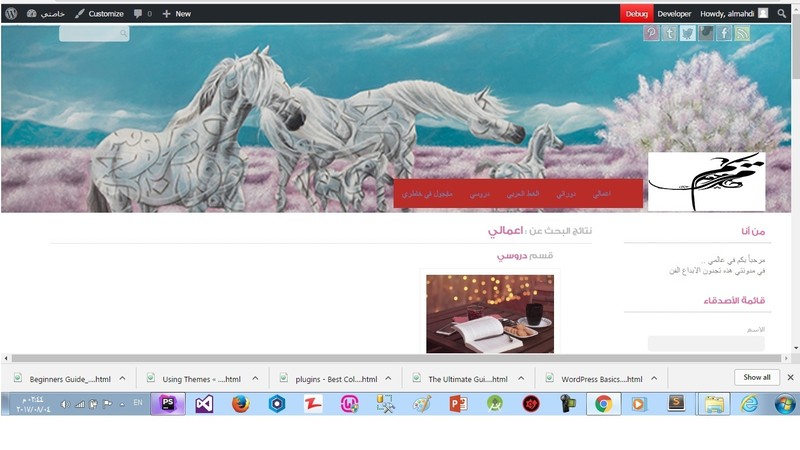Open the Windows Start button
This screenshot has height=450, width=800.
click(785, 404)
